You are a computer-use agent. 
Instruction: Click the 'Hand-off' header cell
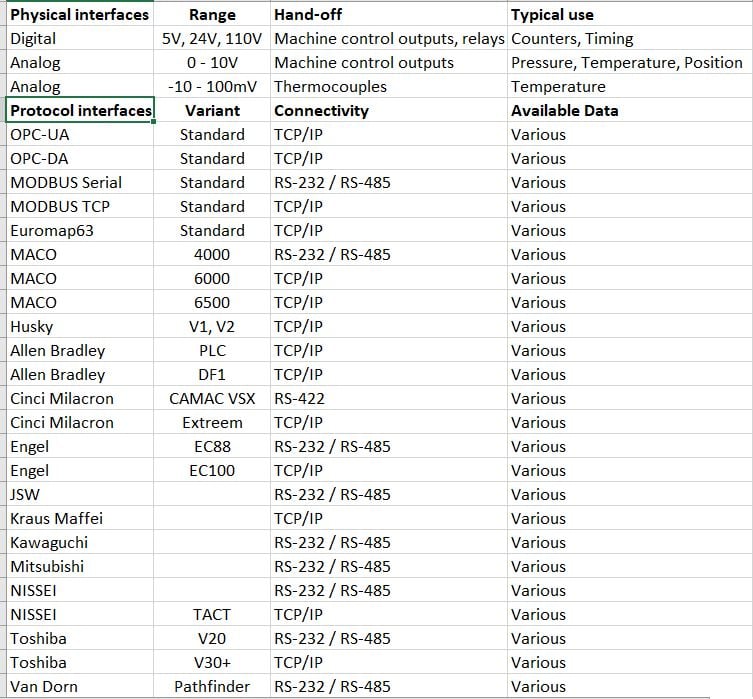(389, 14)
